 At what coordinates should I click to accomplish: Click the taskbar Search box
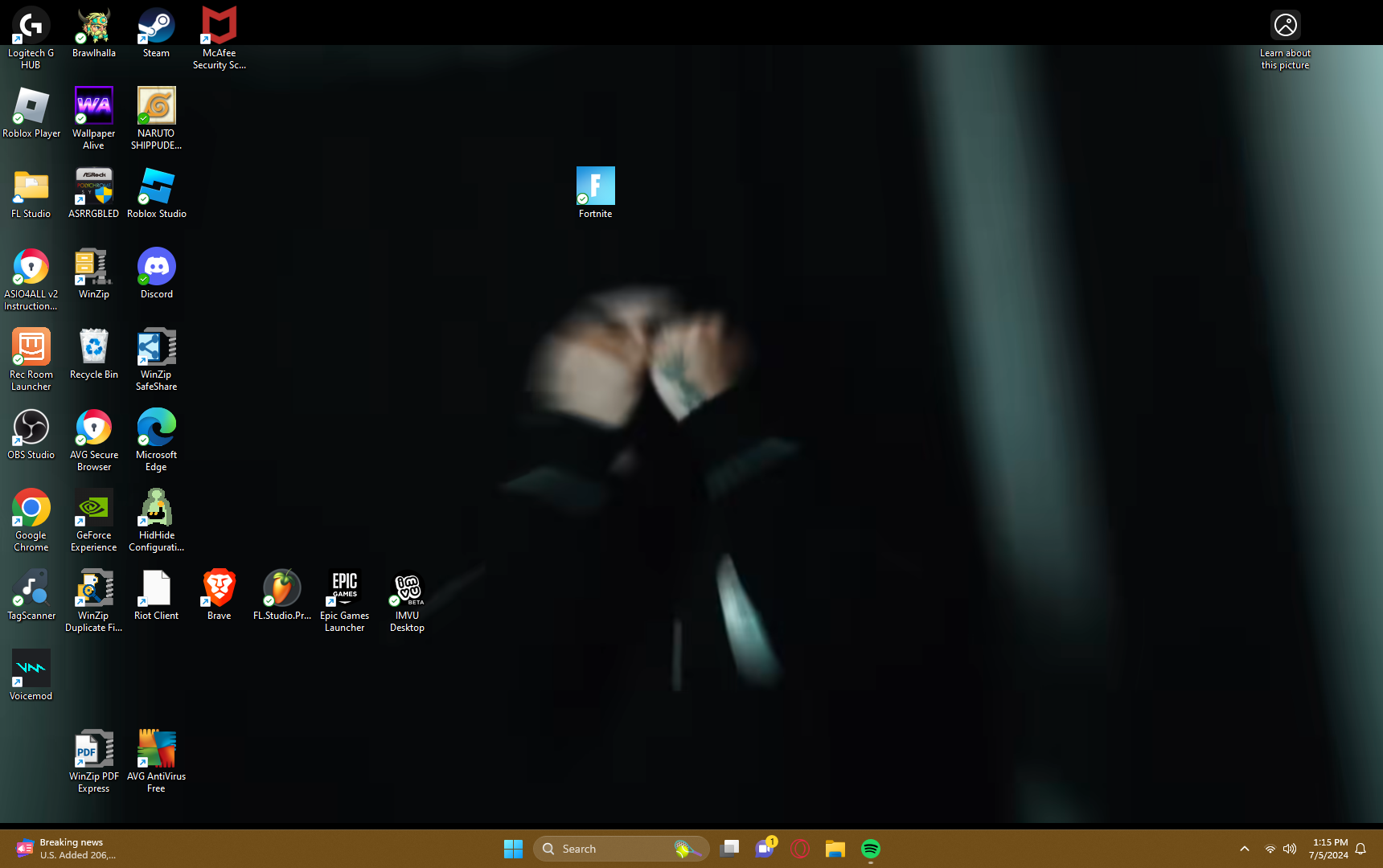[x=621, y=849]
